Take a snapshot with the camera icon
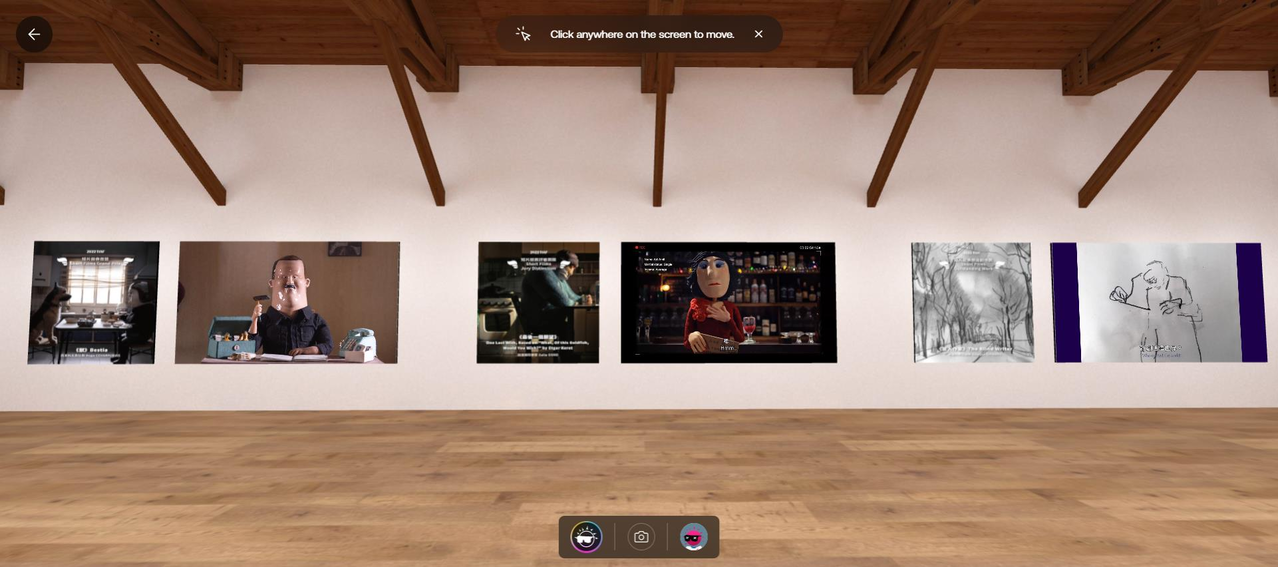The width and height of the screenshot is (1278, 567). point(641,537)
